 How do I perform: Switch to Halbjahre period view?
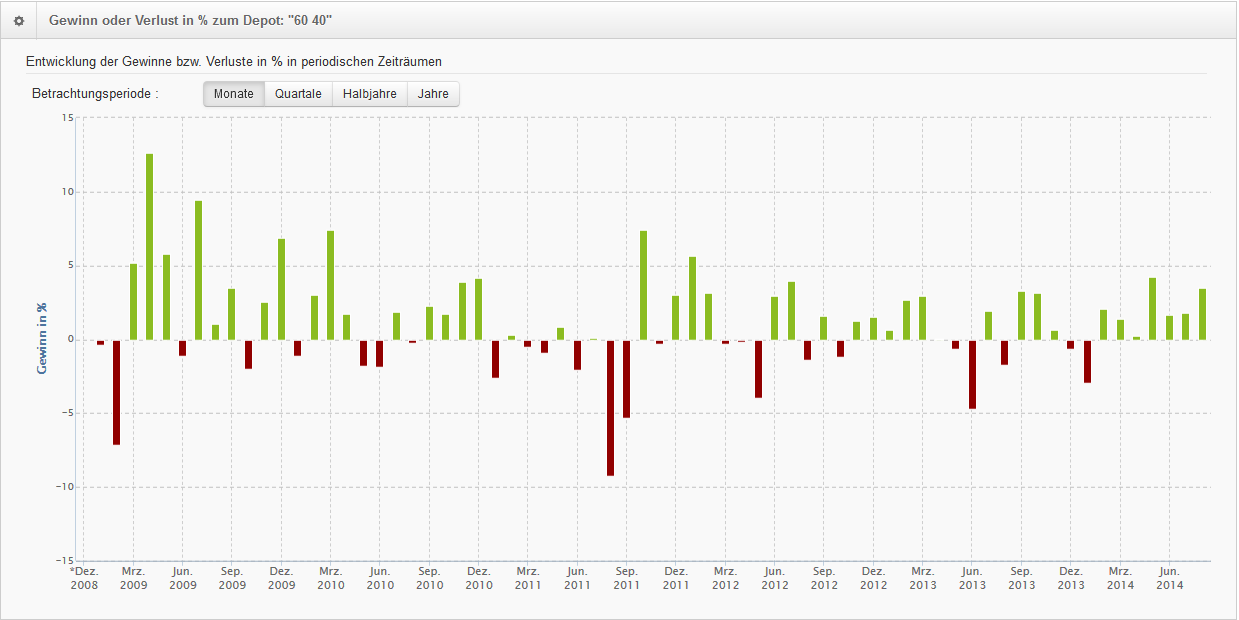click(370, 94)
